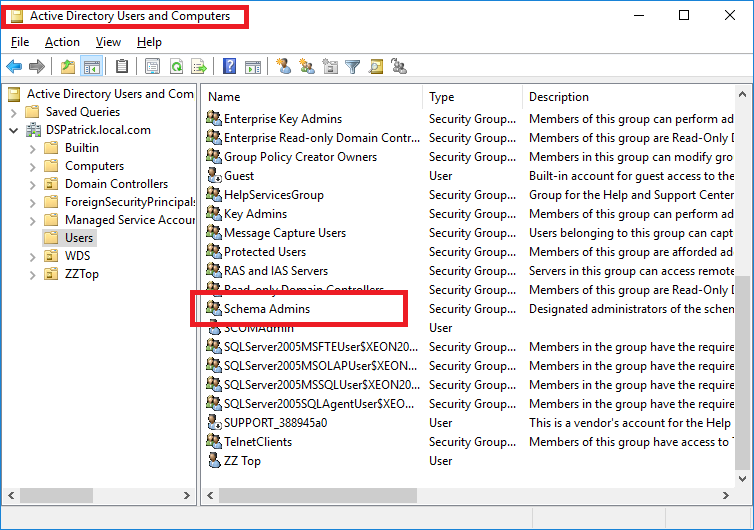Open Properties from the toolbar icon
The height and width of the screenshot is (530, 754).
pyautogui.click(x=152, y=66)
